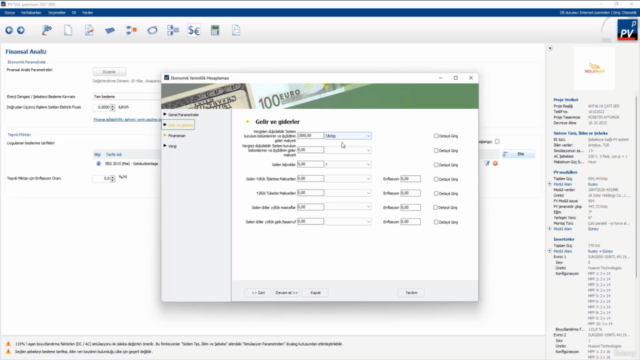
Task: Open the Dil menu
Action: [x=74, y=13]
